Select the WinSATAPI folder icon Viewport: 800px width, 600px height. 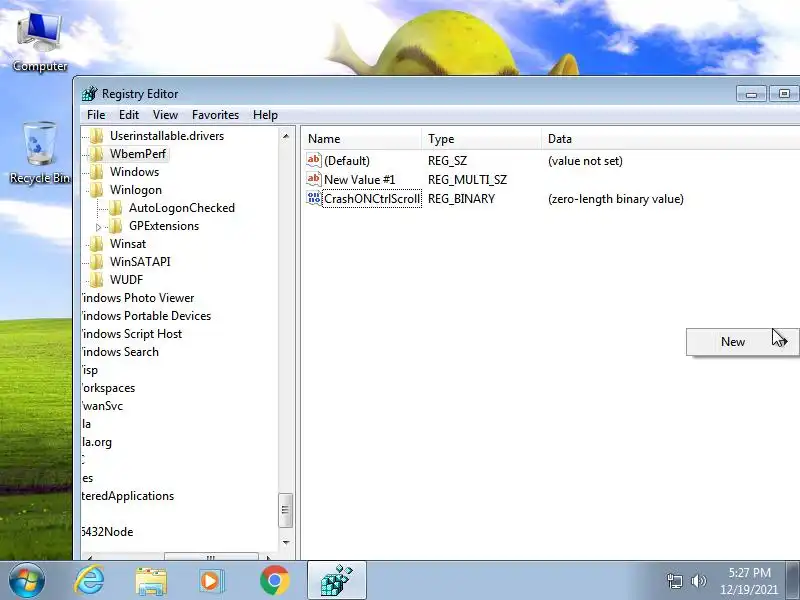[x=96, y=262]
